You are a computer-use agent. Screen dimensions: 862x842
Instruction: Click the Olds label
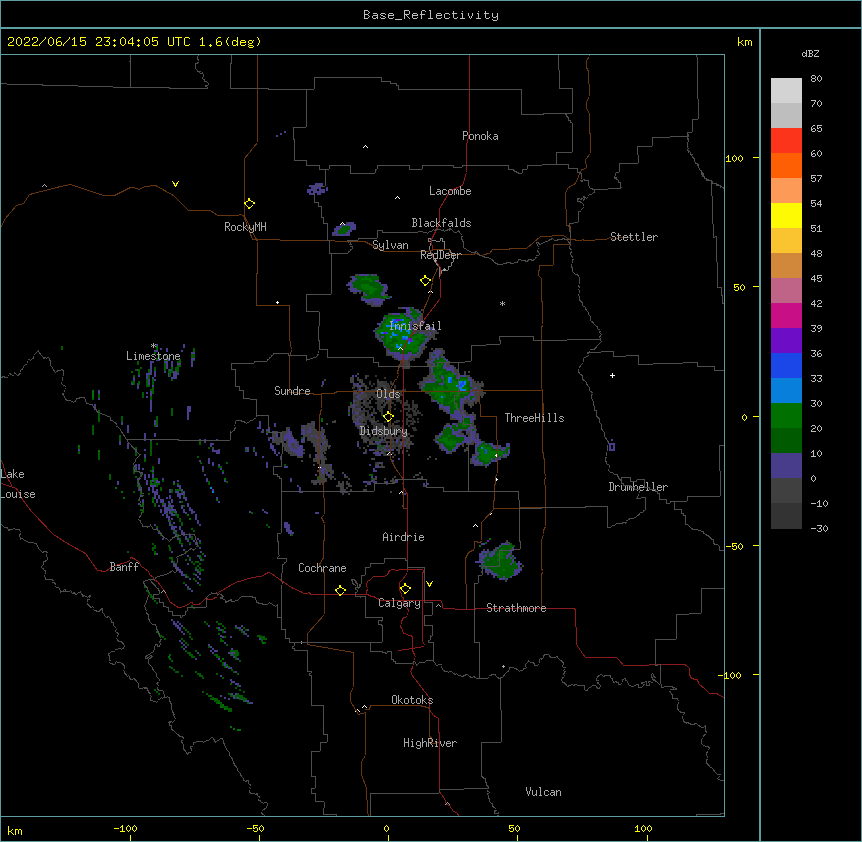[x=388, y=394]
